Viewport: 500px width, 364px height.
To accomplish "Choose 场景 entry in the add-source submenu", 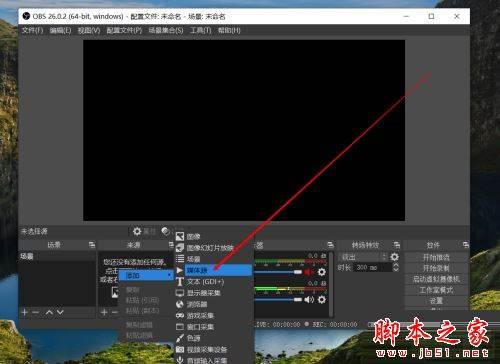I will [x=213, y=259].
